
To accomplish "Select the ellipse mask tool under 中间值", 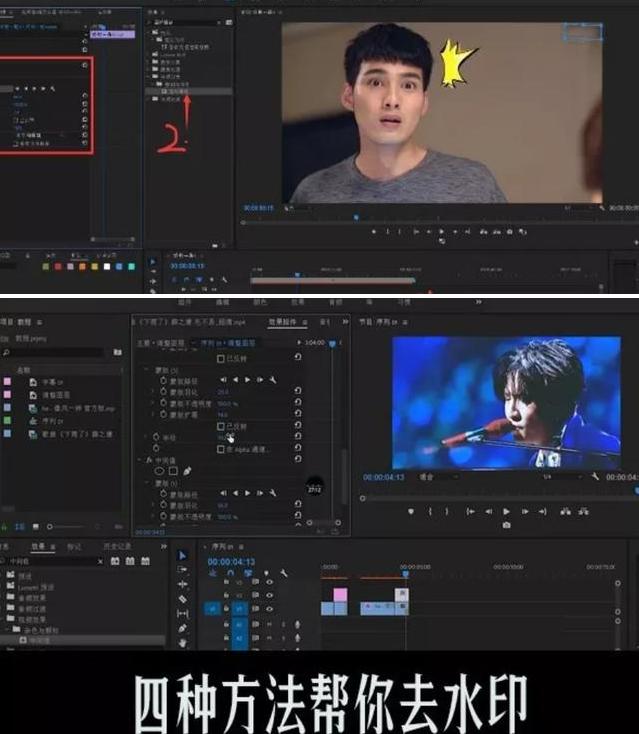I will [159, 471].
